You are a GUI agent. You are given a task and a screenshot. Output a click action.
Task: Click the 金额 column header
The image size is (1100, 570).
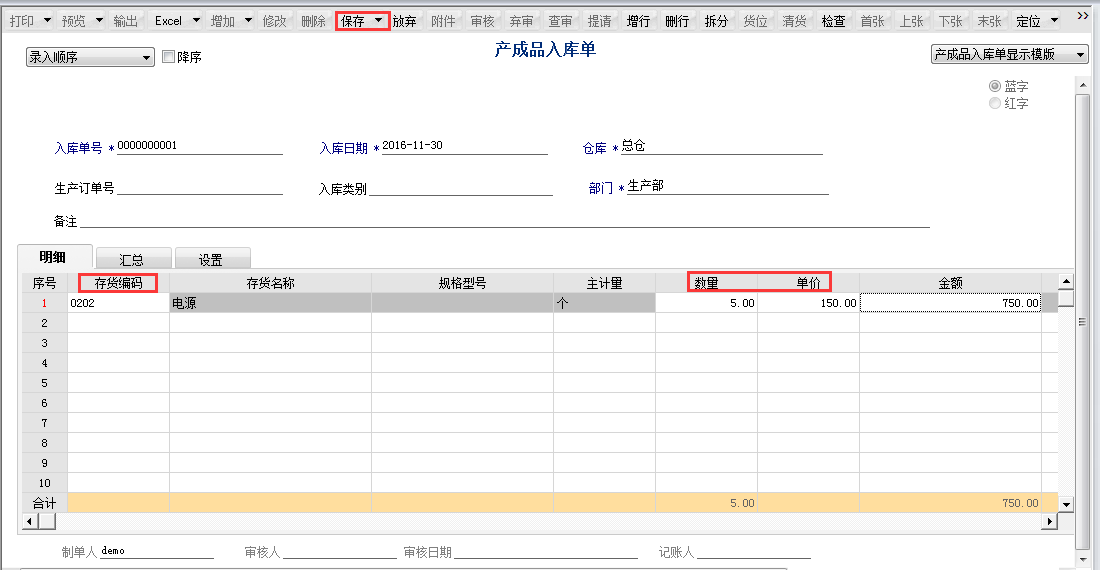click(951, 283)
